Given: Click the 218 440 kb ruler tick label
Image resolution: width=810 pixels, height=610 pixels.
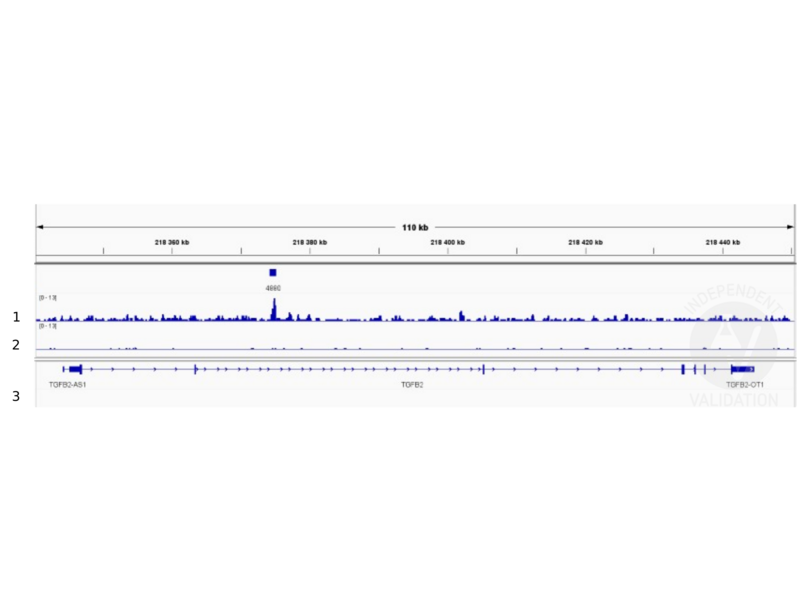Looking at the screenshot, I should pyautogui.click(x=722, y=242).
